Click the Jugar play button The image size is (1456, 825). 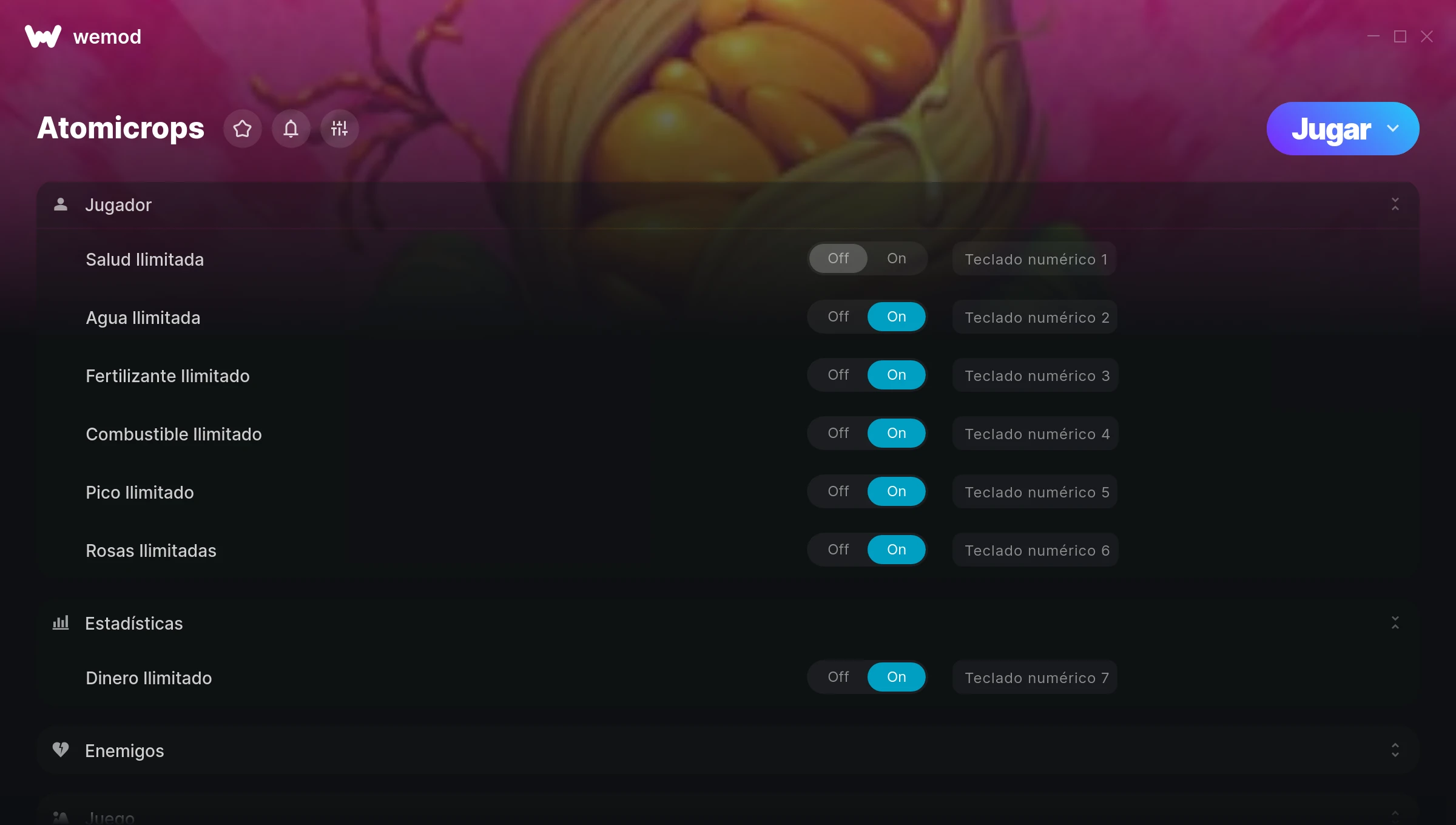(1330, 129)
